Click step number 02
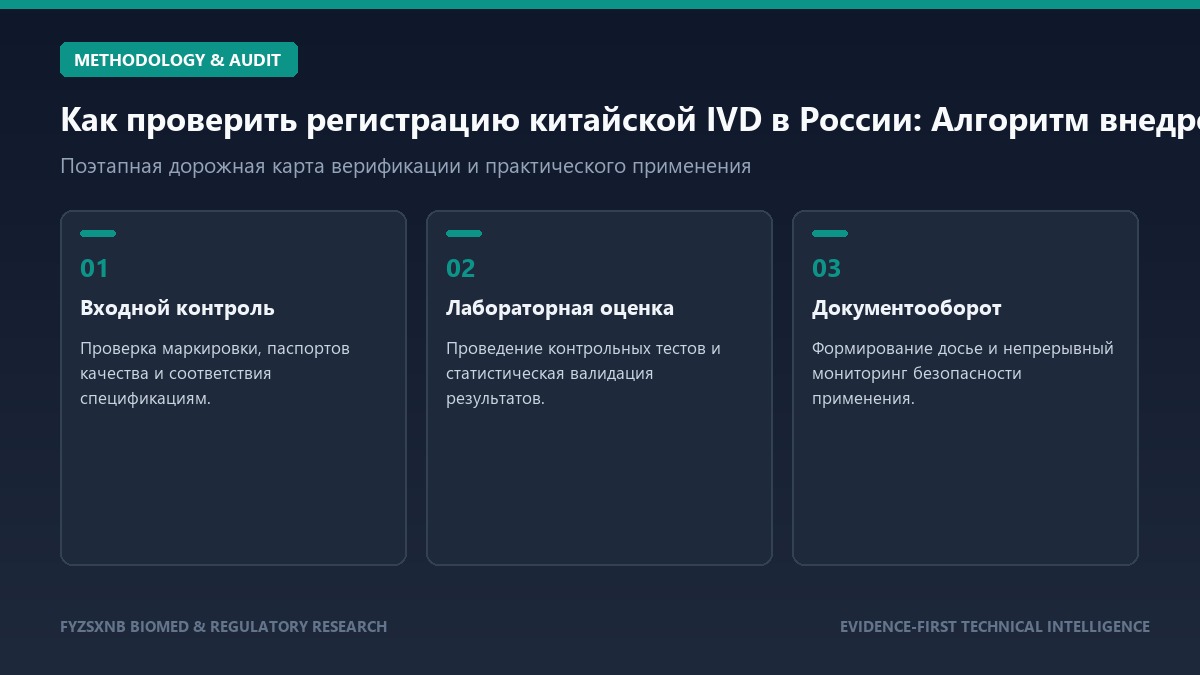Image resolution: width=1200 pixels, height=675 pixels. point(461,268)
